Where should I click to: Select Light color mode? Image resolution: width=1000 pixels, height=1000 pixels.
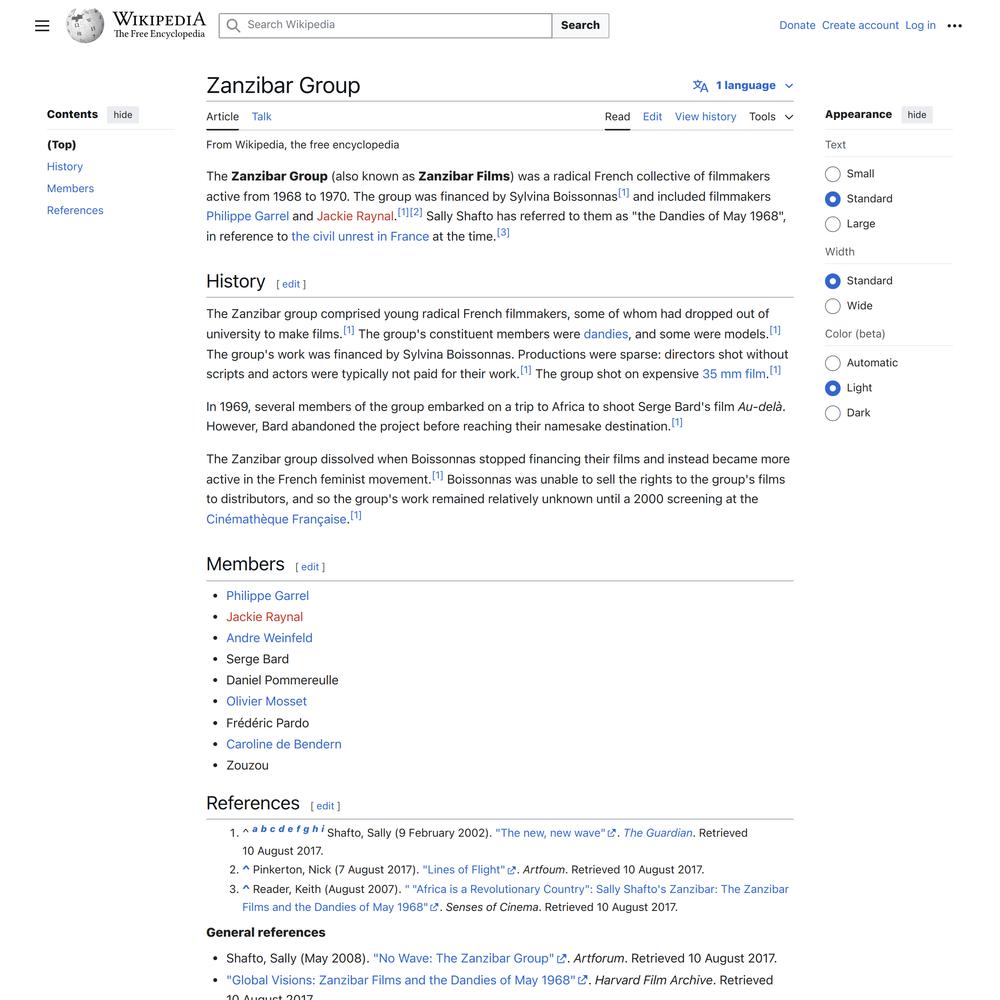tap(832, 388)
